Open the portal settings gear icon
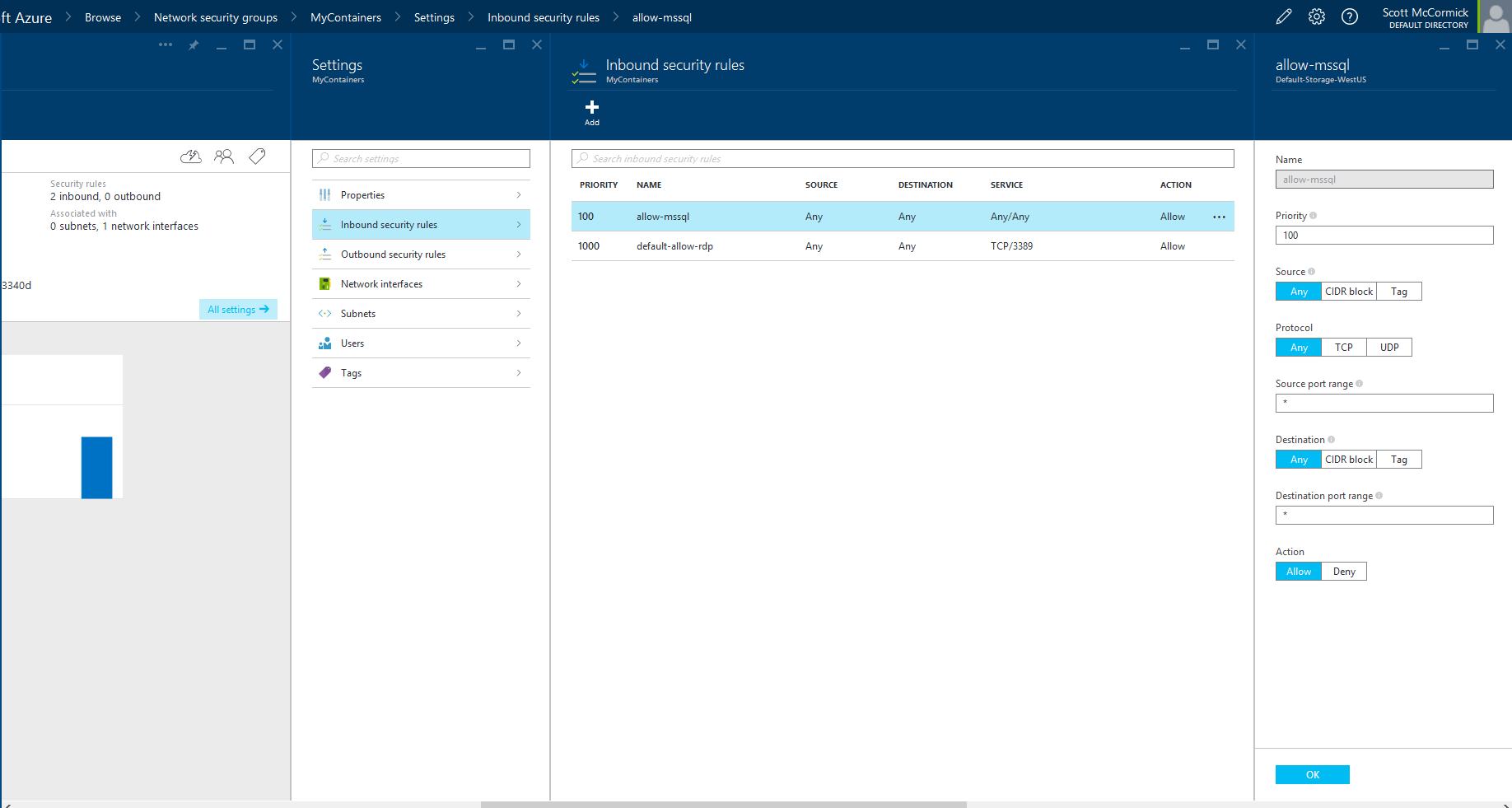 1316,16
